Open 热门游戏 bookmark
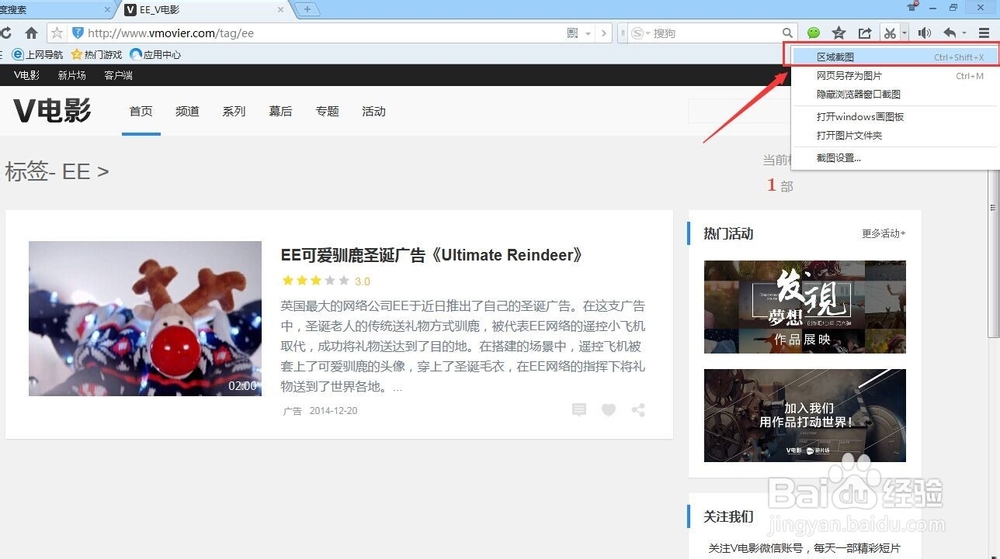 coord(96,55)
